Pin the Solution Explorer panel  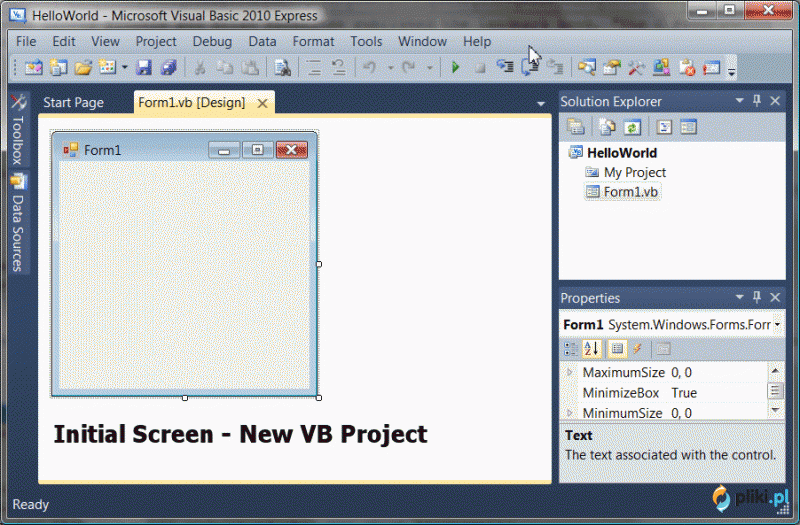[x=757, y=101]
